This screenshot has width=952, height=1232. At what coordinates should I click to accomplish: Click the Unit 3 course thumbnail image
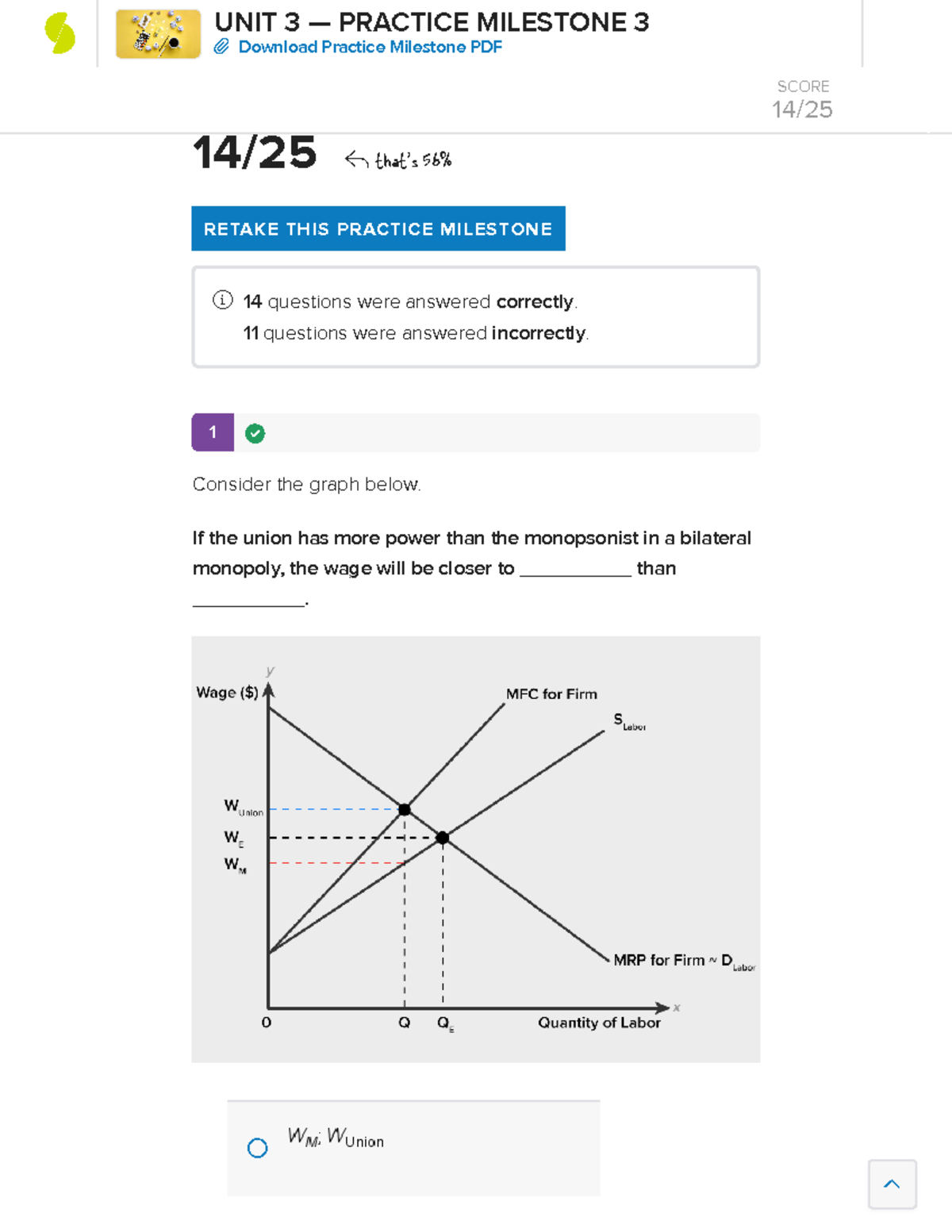(x=158, y=33)
